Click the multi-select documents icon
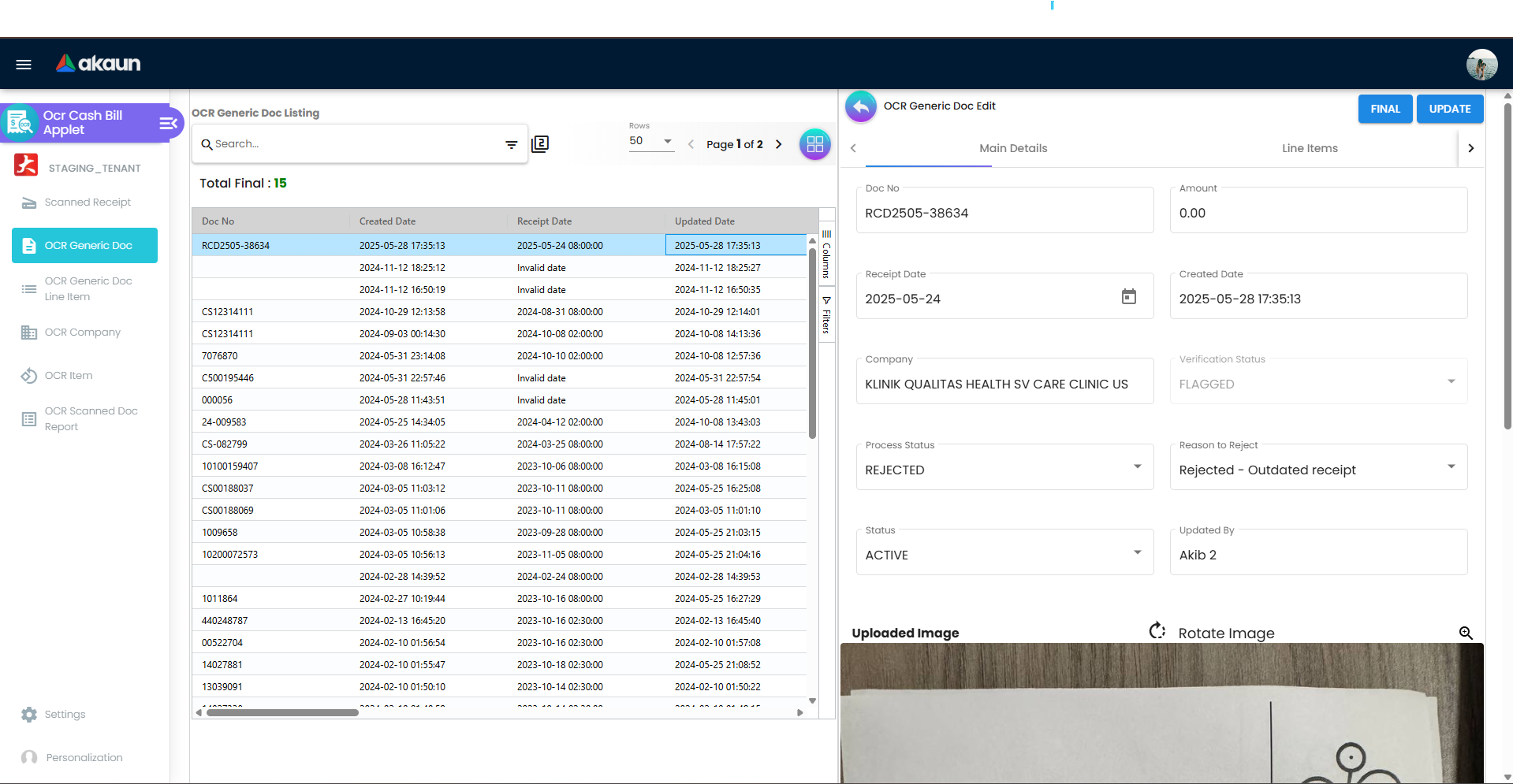 point(540,144)
